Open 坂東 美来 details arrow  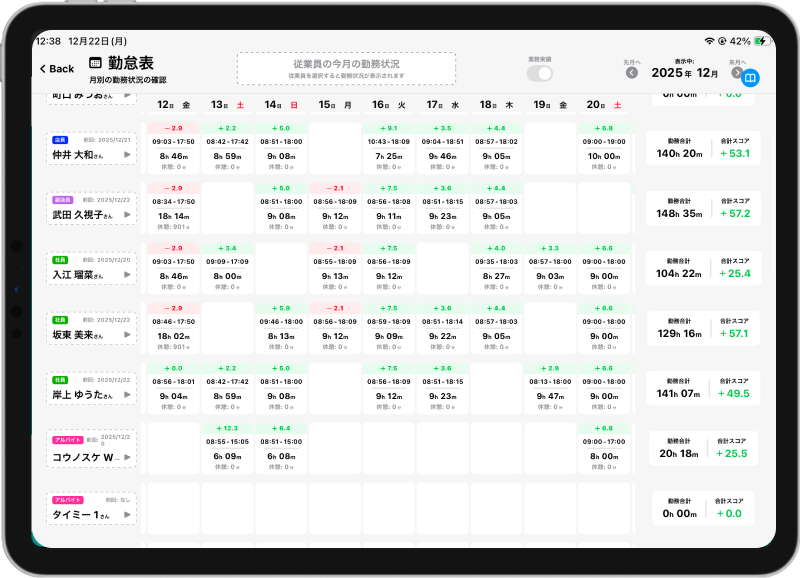pyautogui.click(x=127, y=334)
